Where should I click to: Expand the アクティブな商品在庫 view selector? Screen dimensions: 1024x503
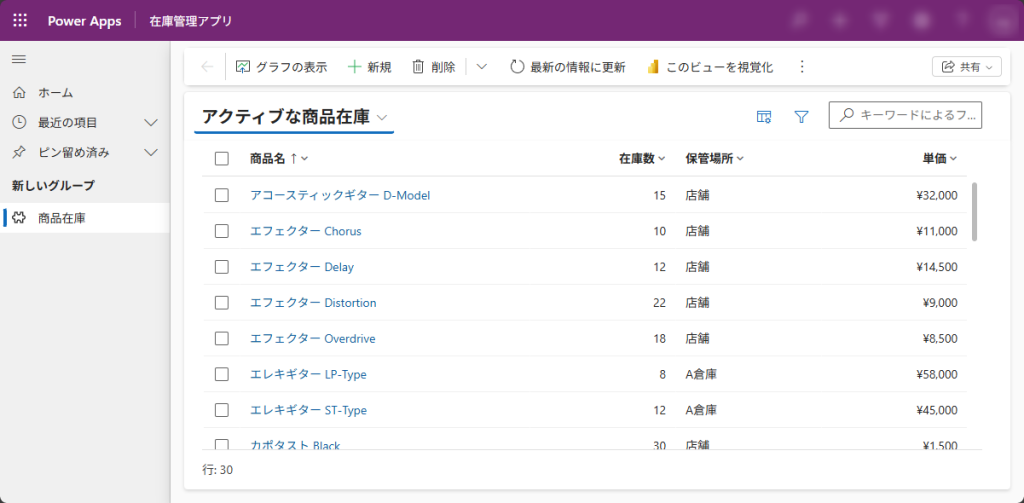click(x=382, y=118)
